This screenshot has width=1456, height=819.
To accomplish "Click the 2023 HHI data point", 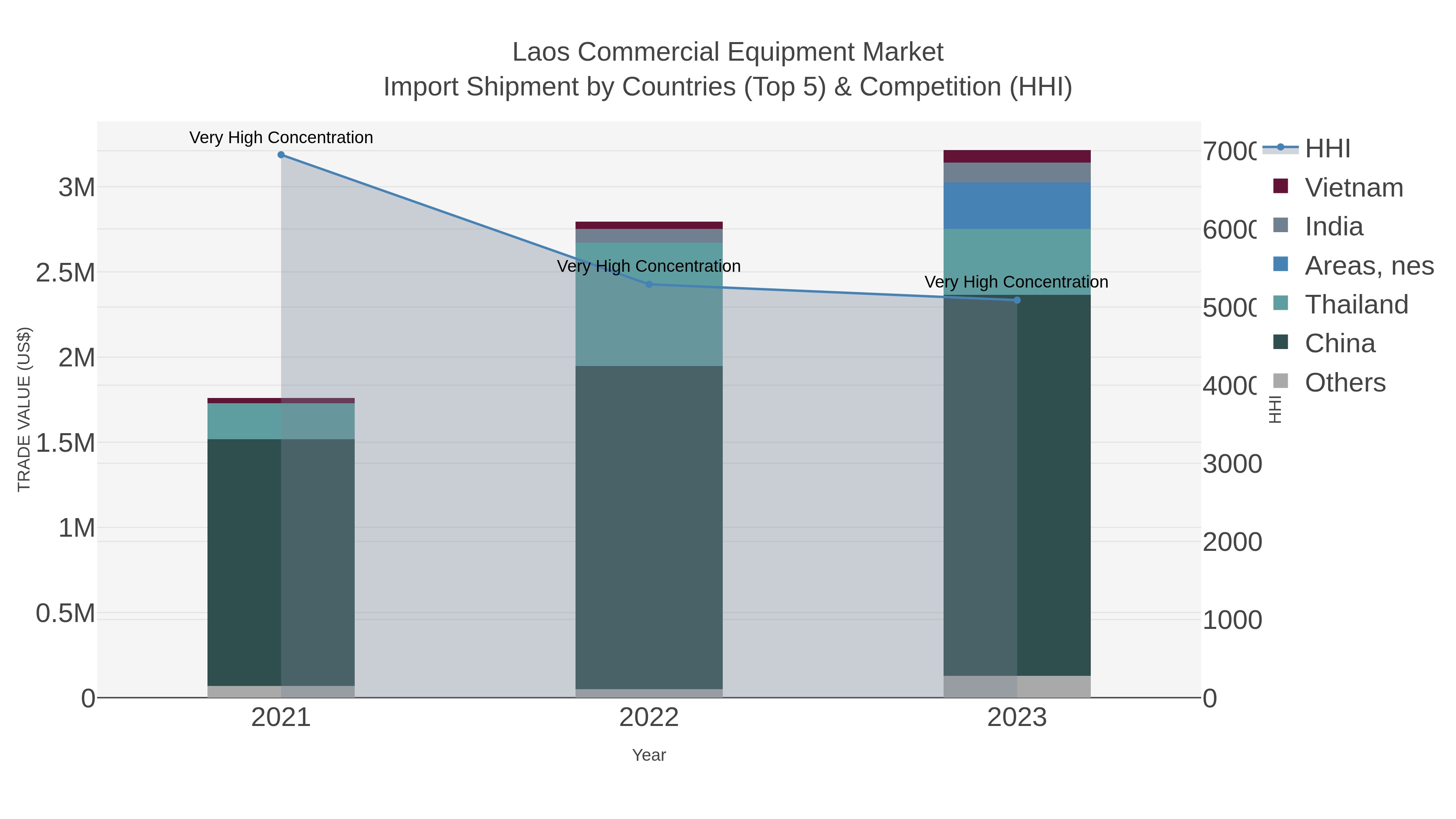I will point(1017,300).
